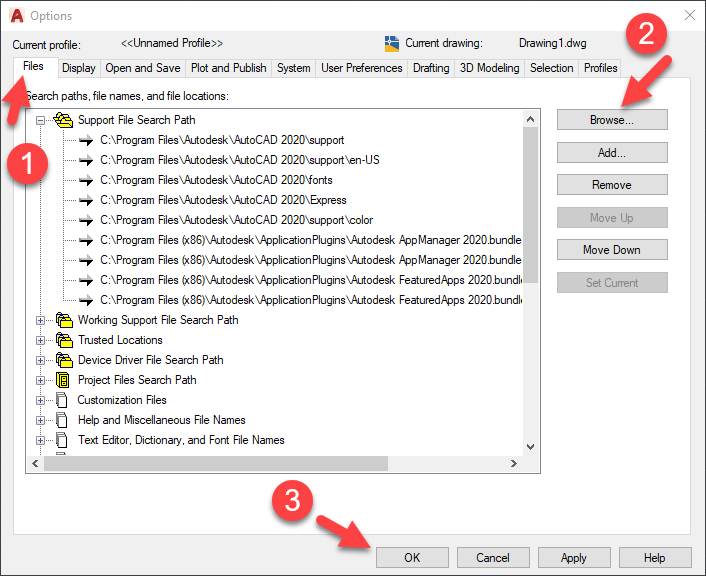Click the Trusted Locations folder icon
Screen dimensions: 706x576
pos(64,340)
